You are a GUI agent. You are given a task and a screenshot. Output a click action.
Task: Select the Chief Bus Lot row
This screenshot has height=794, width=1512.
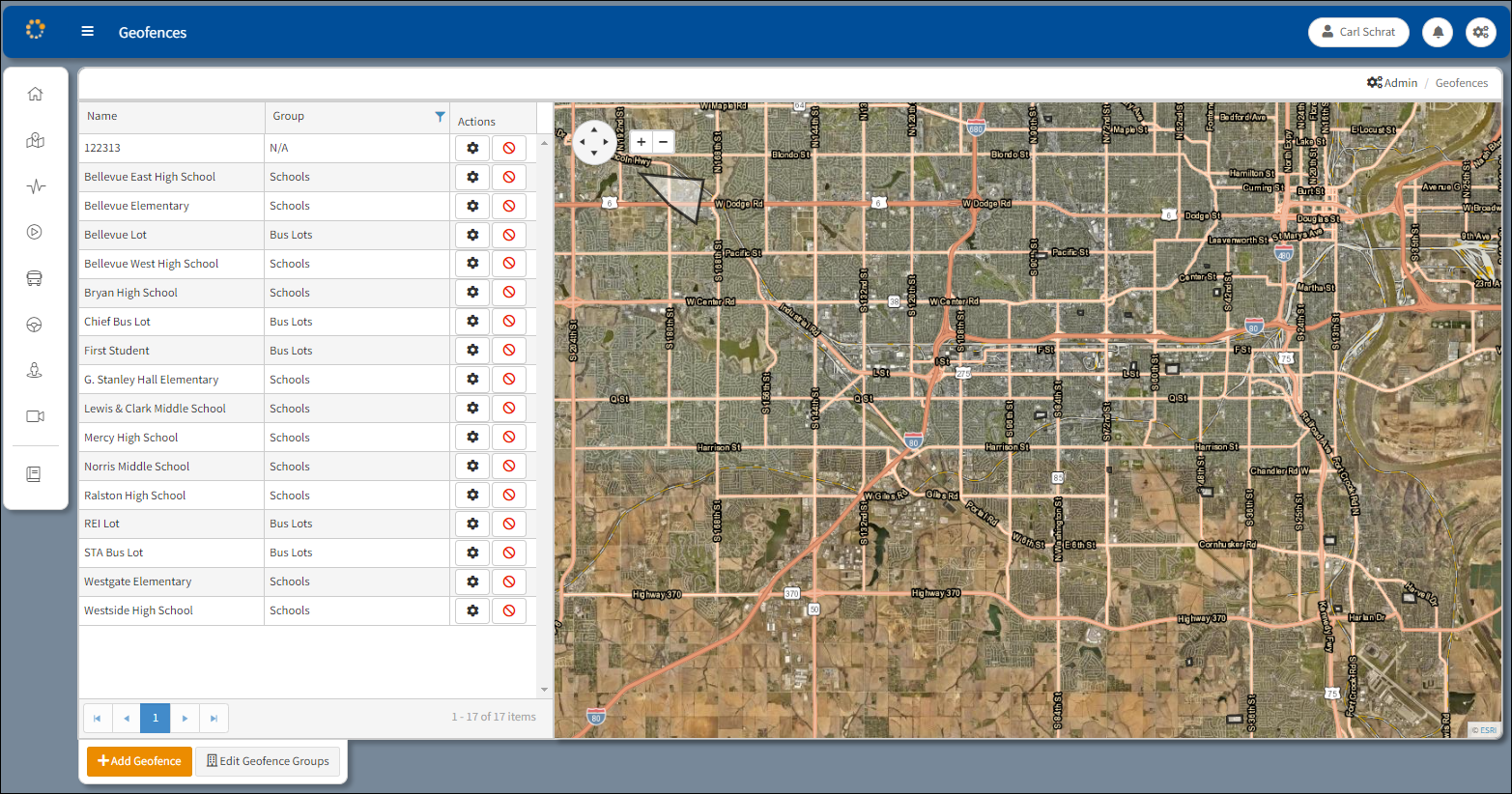pyautogui.click(x=307, y=321)
